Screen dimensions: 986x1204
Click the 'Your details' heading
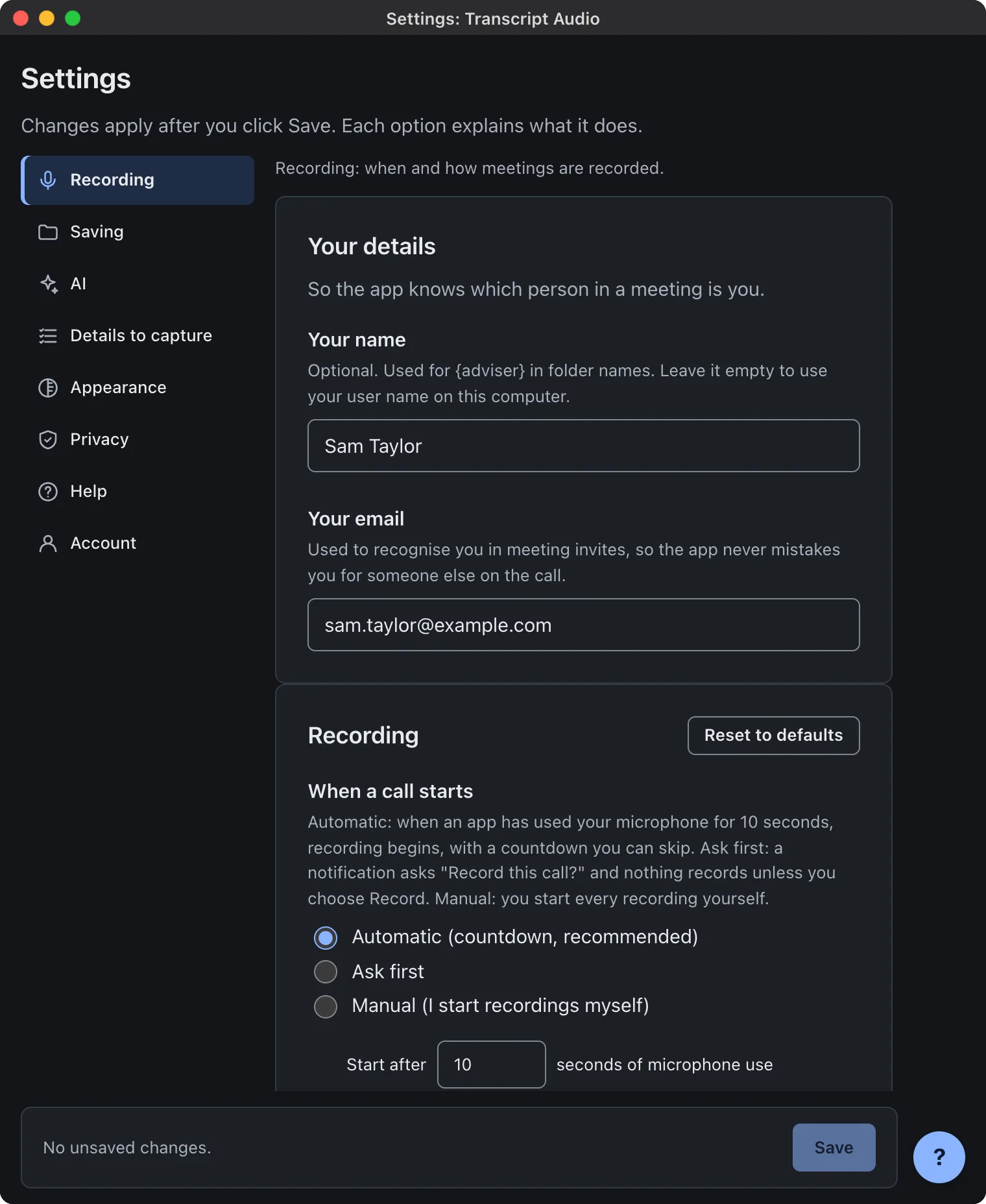coord(372,247)
